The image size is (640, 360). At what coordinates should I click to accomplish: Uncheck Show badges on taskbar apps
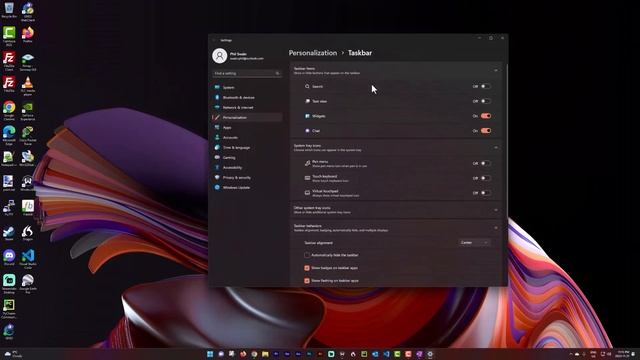307,268
